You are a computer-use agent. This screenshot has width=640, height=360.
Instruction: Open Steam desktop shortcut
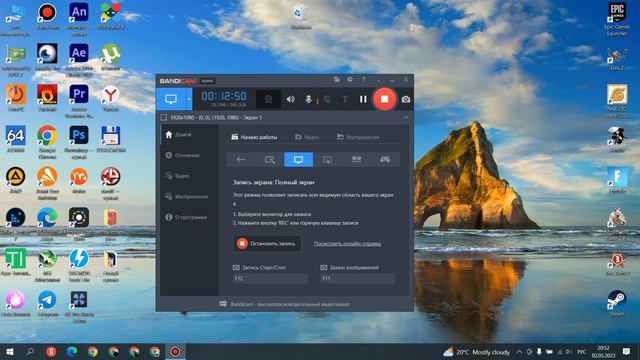point(617,300)
